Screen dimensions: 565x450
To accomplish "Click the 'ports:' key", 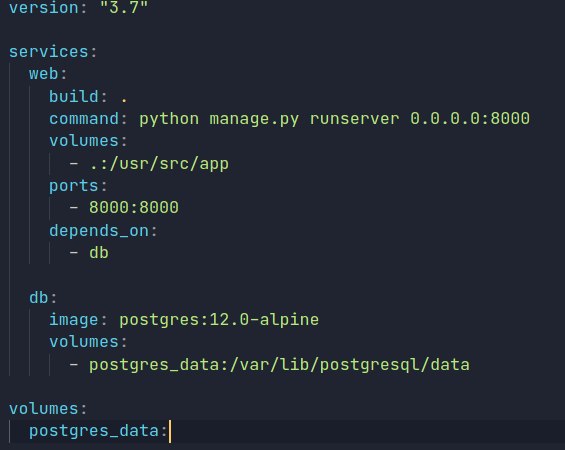I will point(78,186).
